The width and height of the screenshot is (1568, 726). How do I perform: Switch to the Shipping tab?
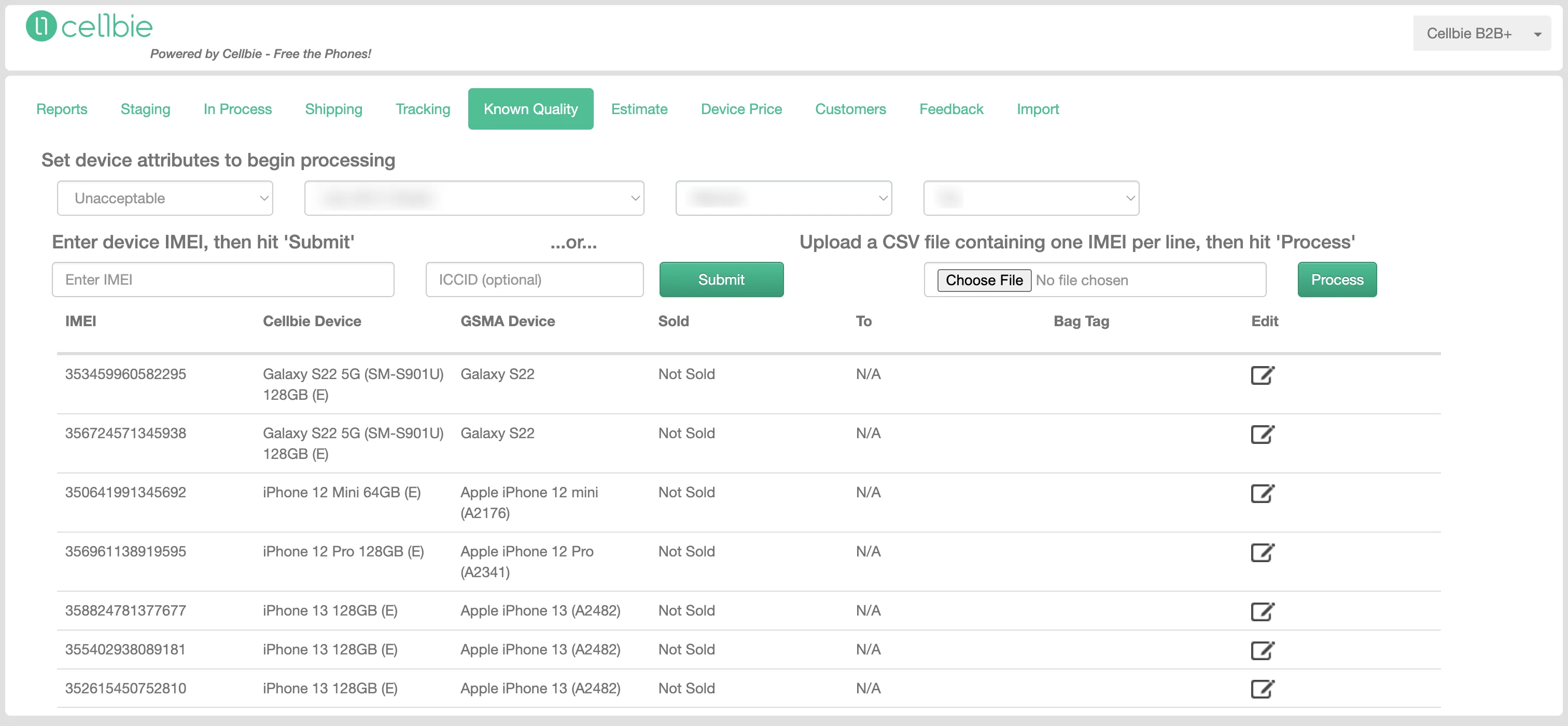[333, 109]
